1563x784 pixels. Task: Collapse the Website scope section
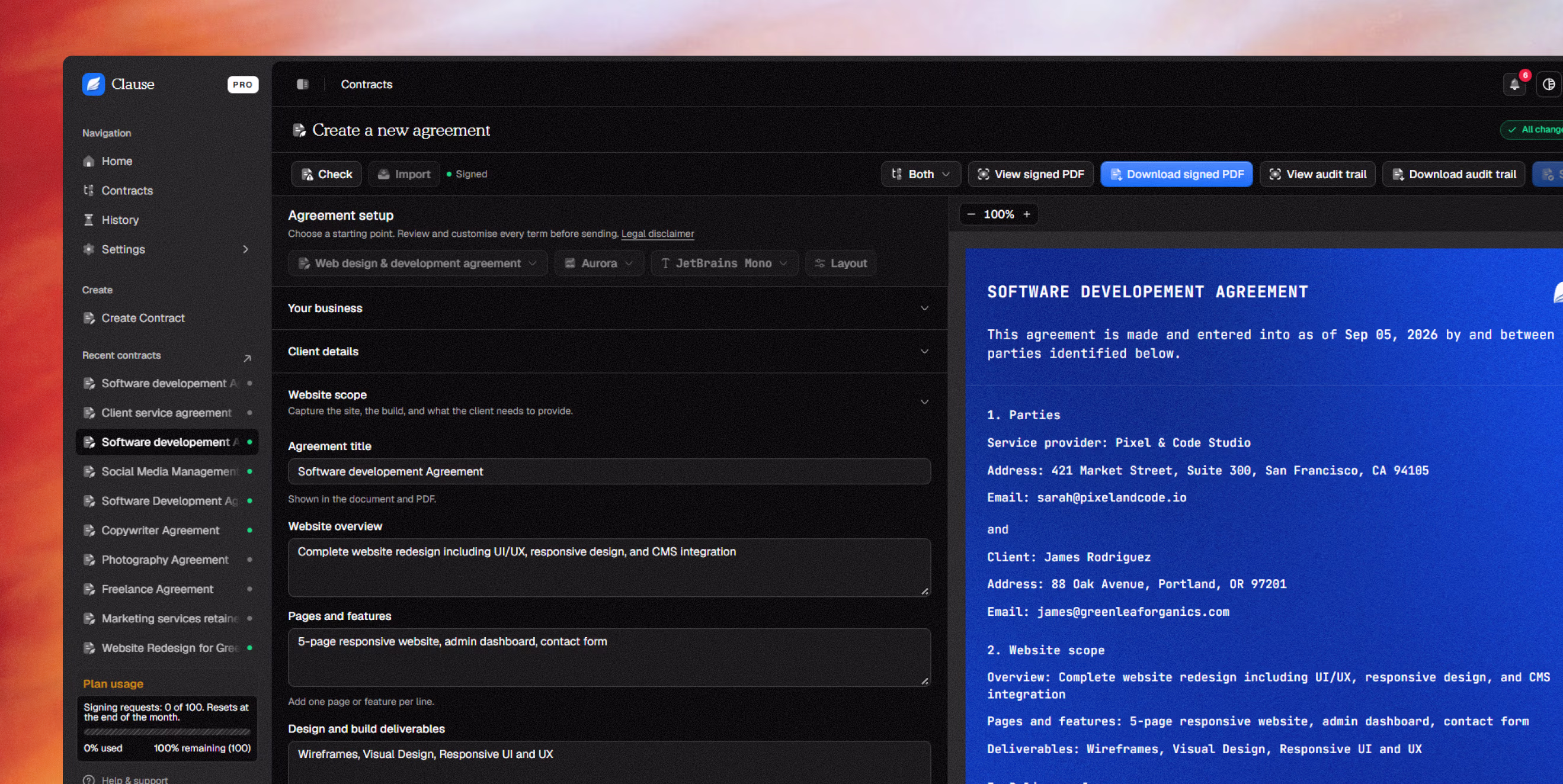tap(925, 402)
